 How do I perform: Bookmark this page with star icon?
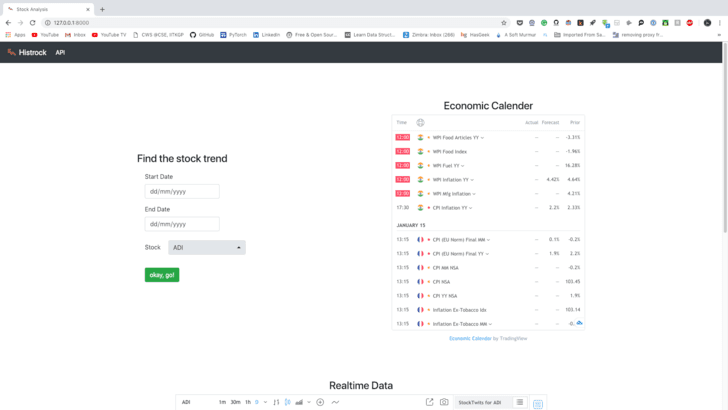(504, 22)
